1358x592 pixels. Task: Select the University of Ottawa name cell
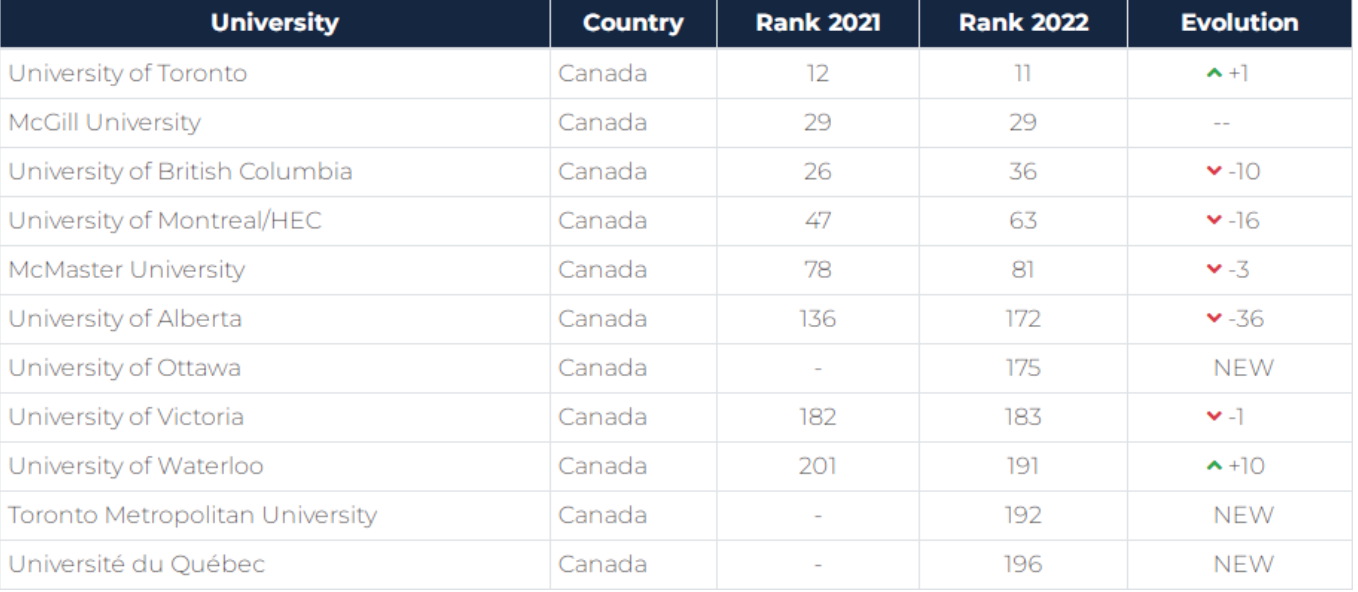[125, 368]
